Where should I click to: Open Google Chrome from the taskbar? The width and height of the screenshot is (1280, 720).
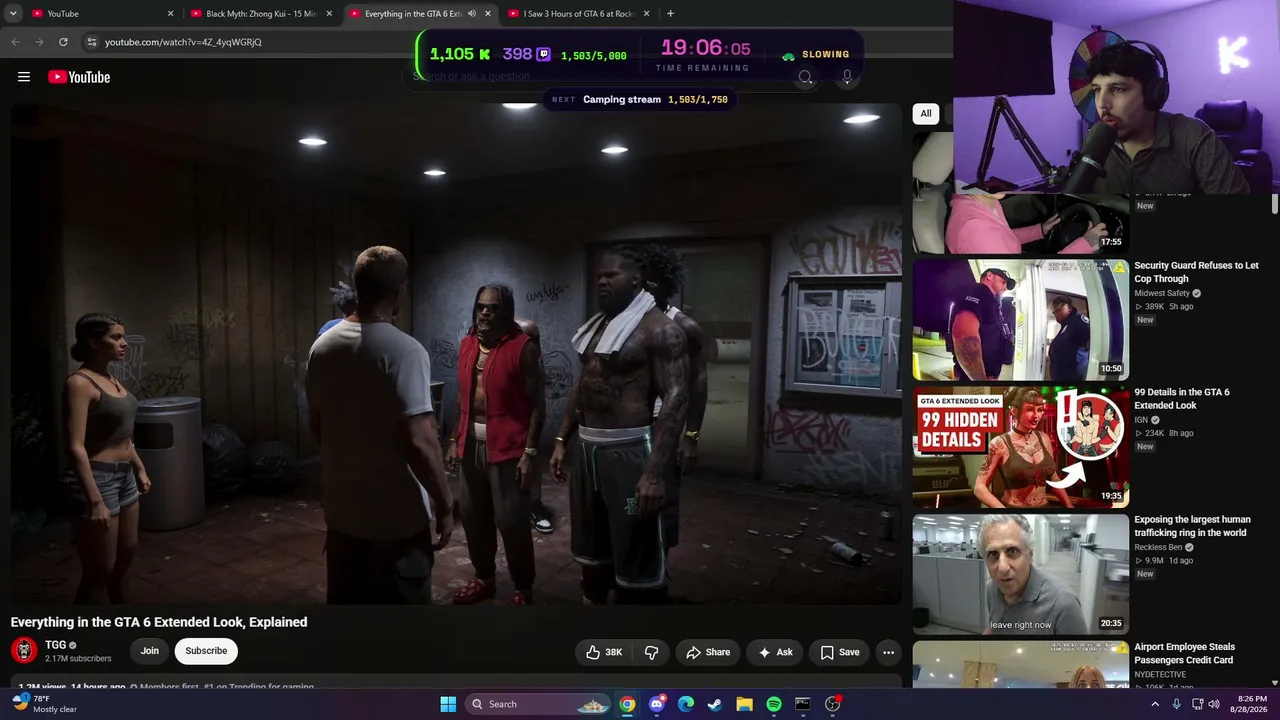tap(627, 704)
